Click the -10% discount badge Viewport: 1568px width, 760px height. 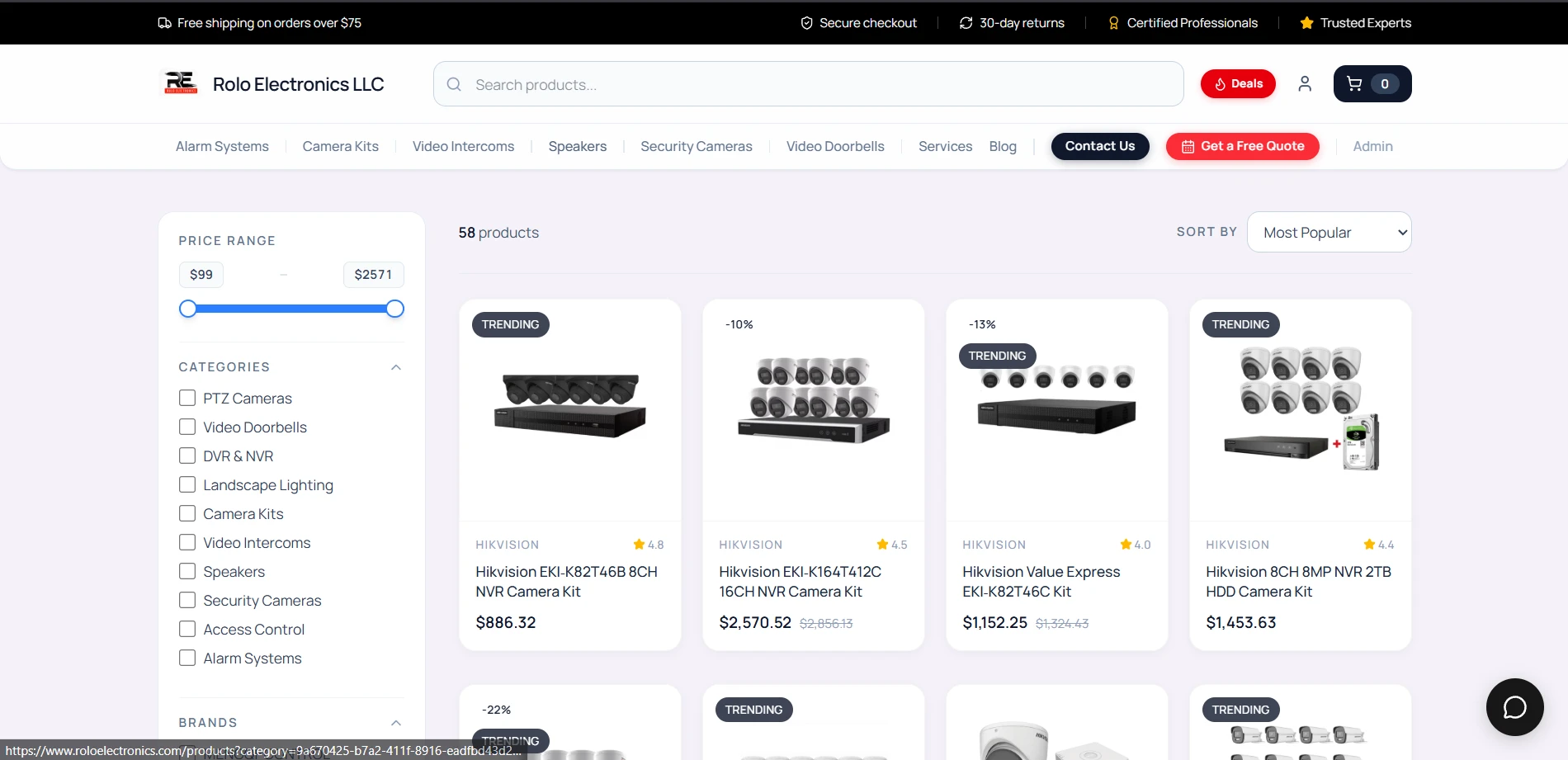pyautogui.click(x=739, y=324)
